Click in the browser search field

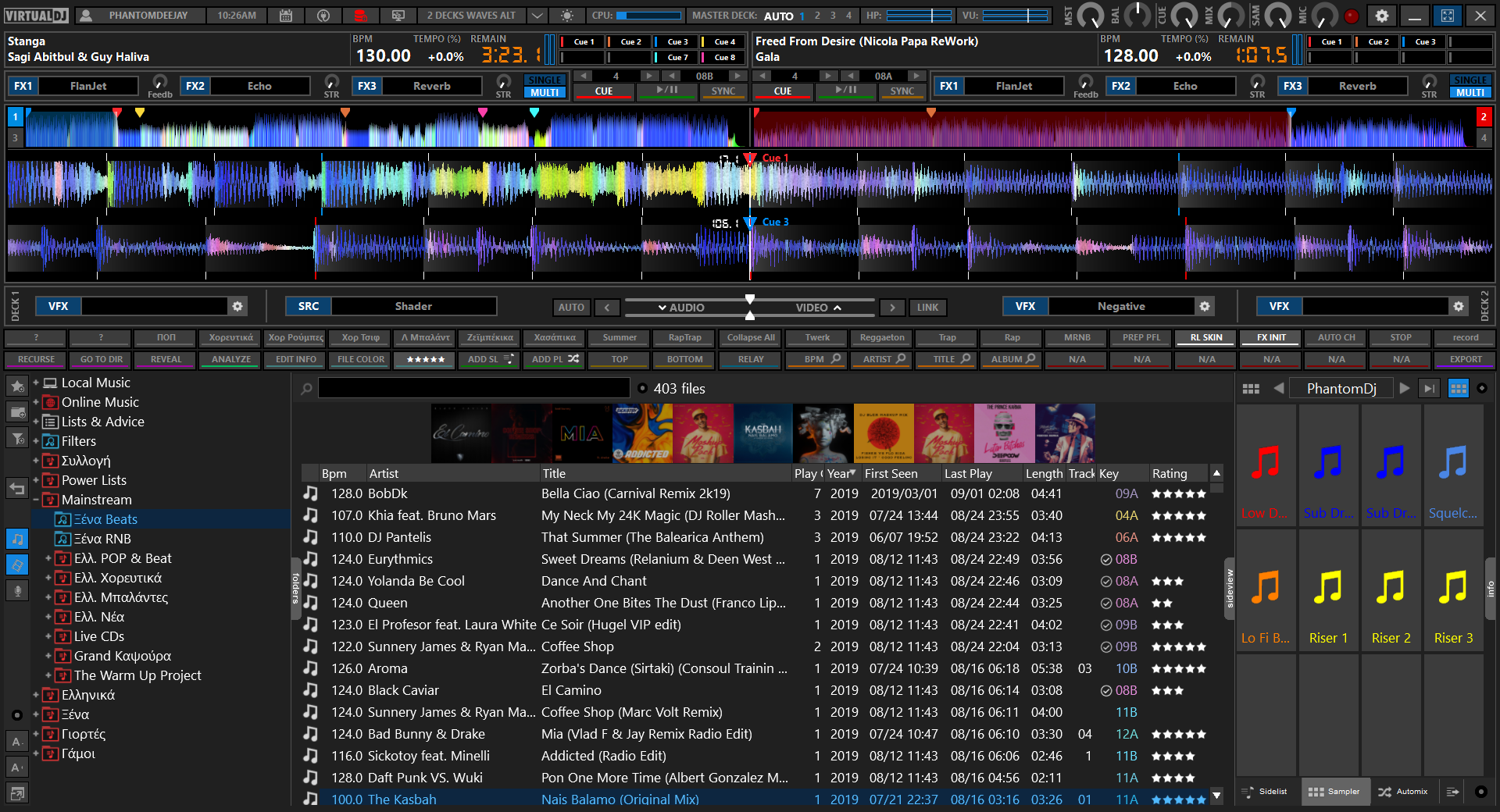(x=474, y=388)
